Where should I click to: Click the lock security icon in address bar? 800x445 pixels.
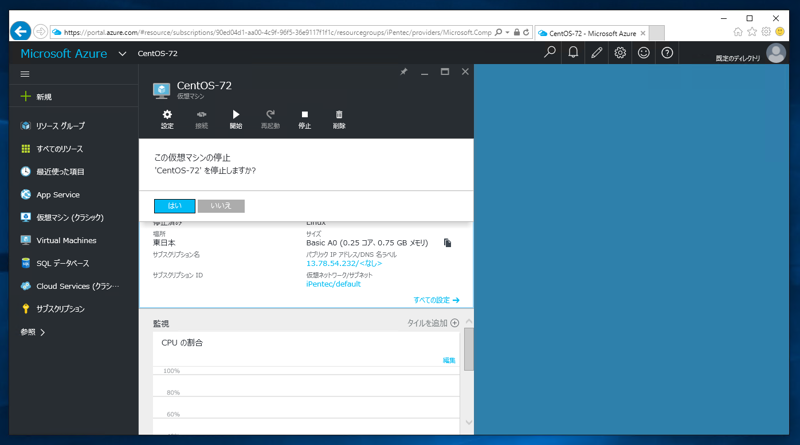517,32
